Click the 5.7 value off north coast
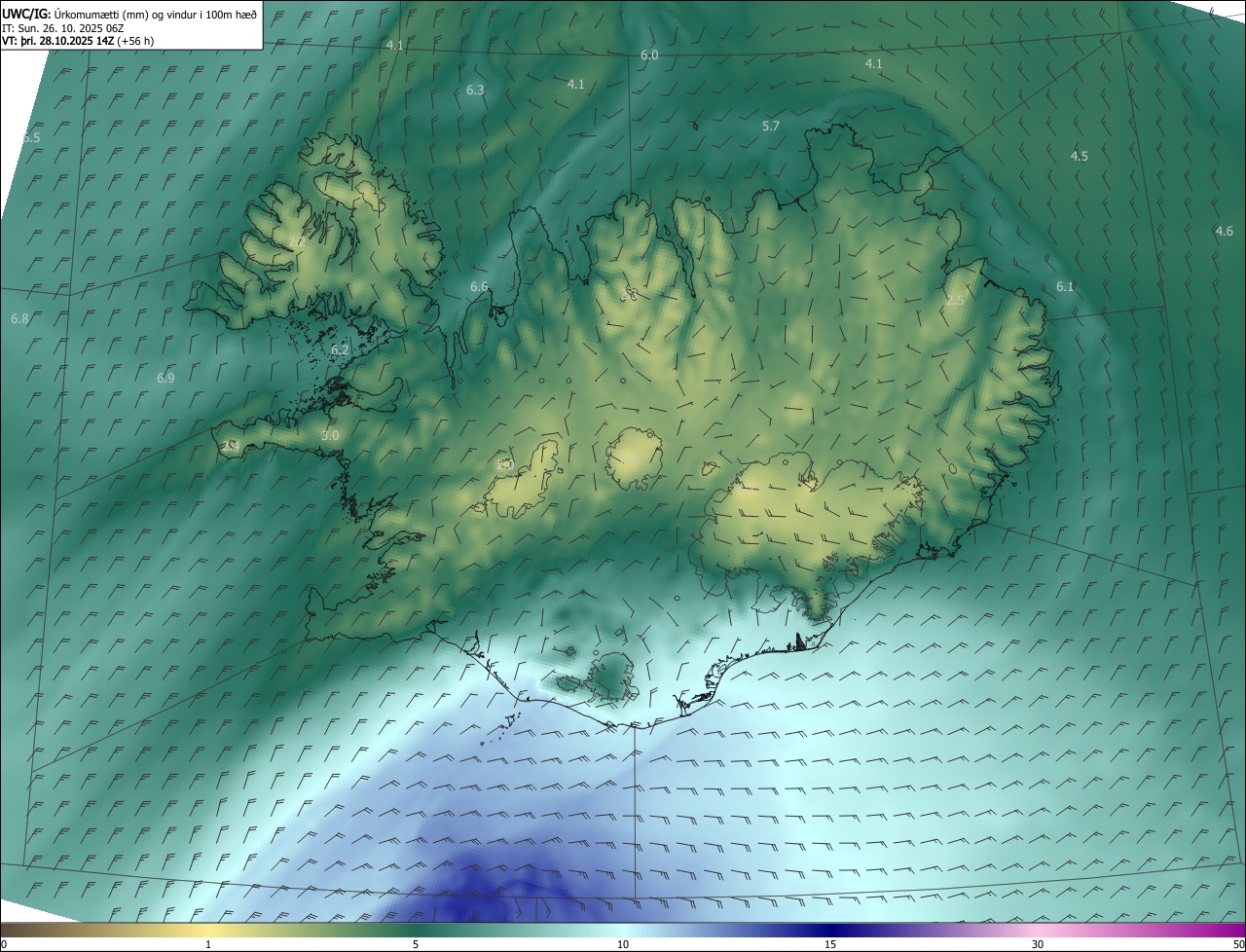This screenshot has height=952, width=1246. tap(771, 127)
